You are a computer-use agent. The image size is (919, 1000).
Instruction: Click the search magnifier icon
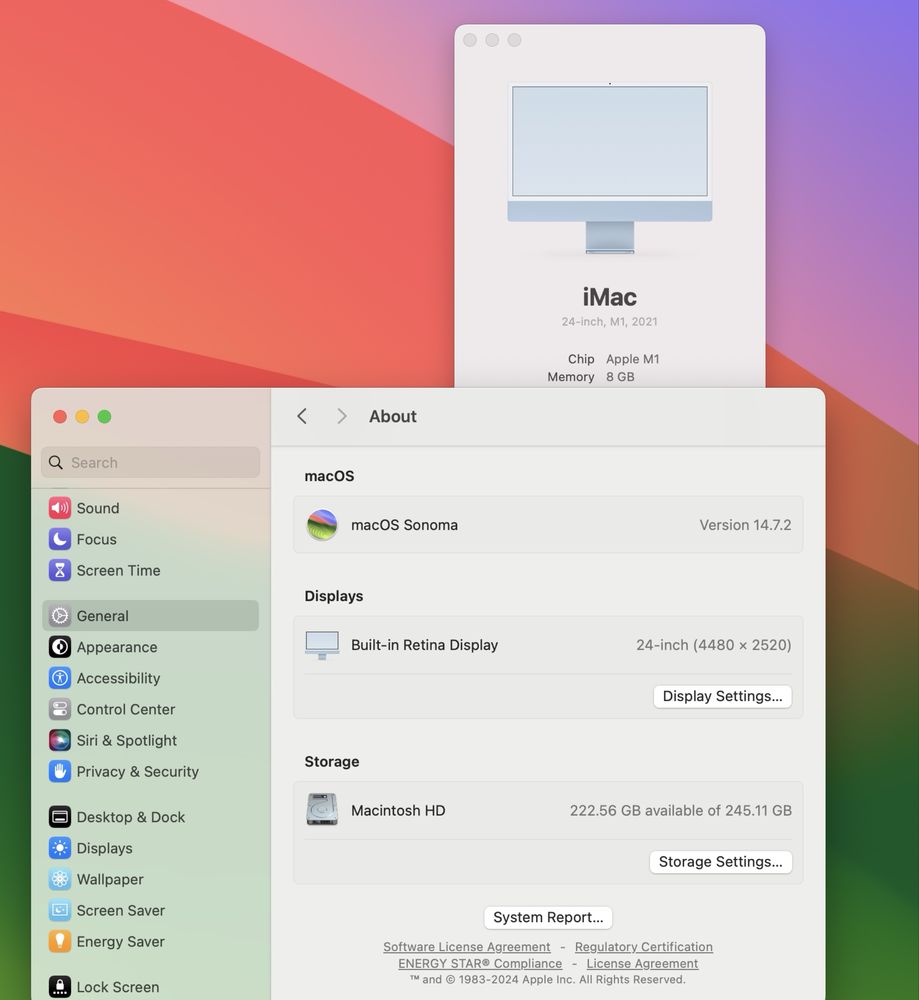[56, 462]
